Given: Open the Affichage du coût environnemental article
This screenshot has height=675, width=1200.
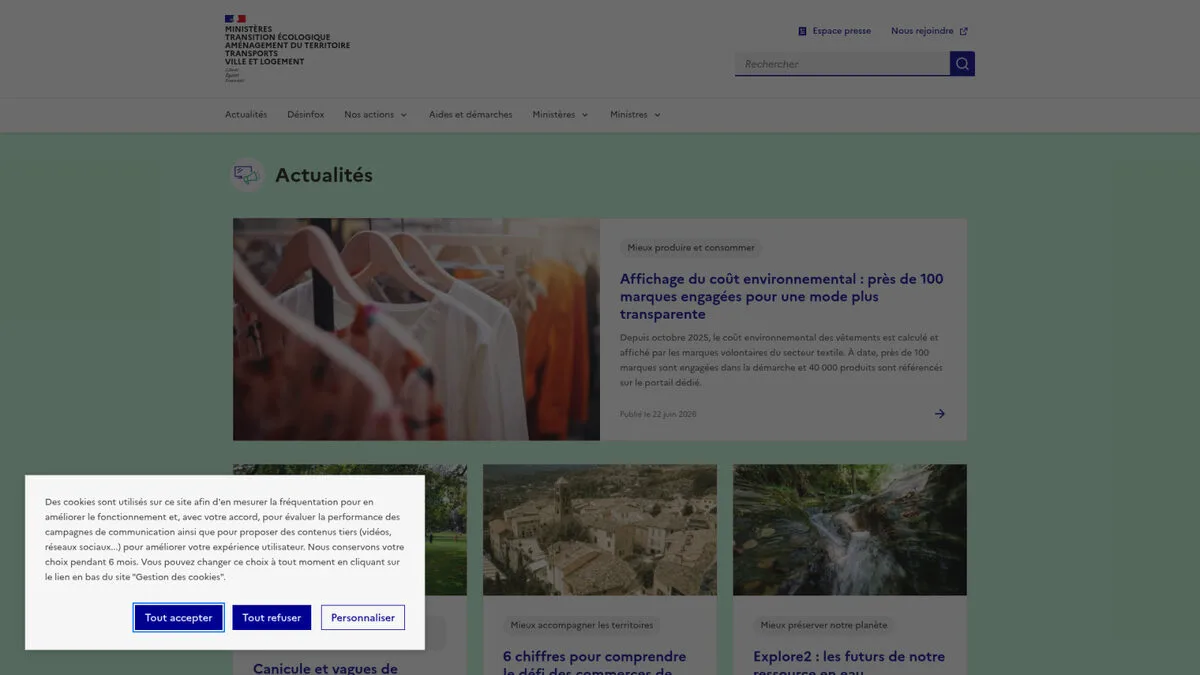Looking at the screenshot, I should (x=782, y=296).
